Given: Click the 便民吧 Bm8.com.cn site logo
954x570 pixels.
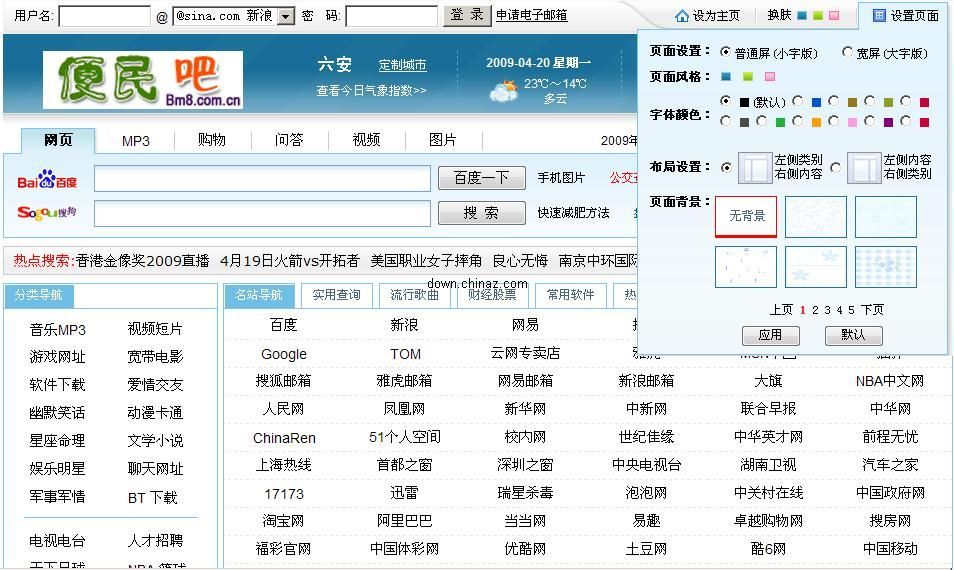Looking at the screenshot, I should [143, 80].
